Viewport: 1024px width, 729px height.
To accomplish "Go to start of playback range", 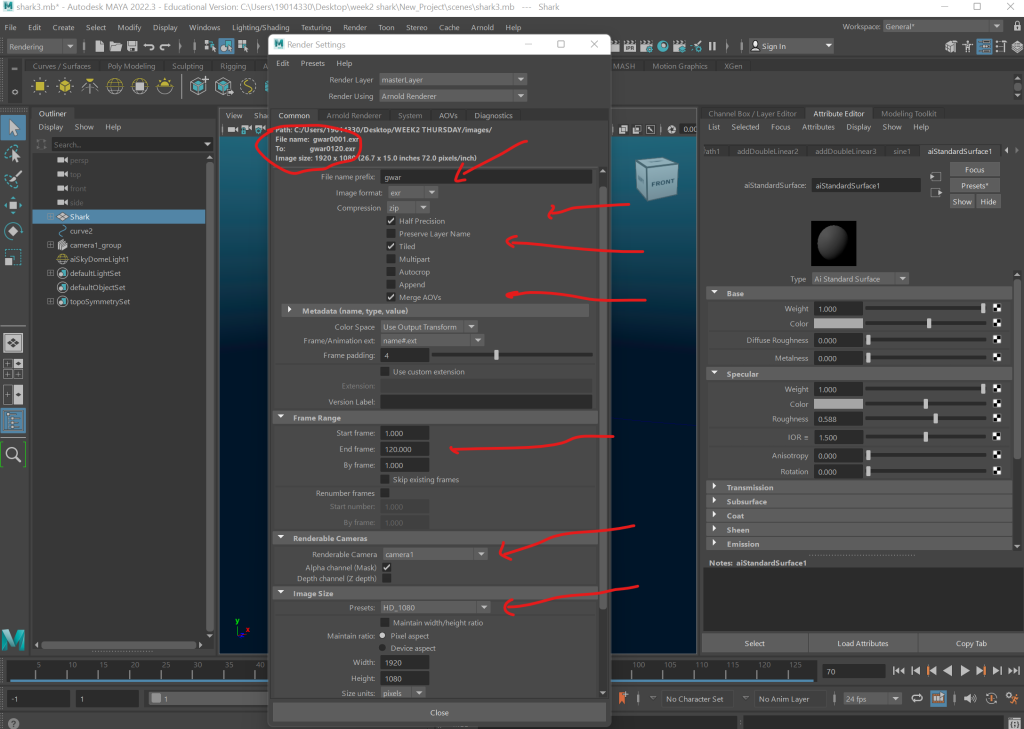I will coord(899,671).
